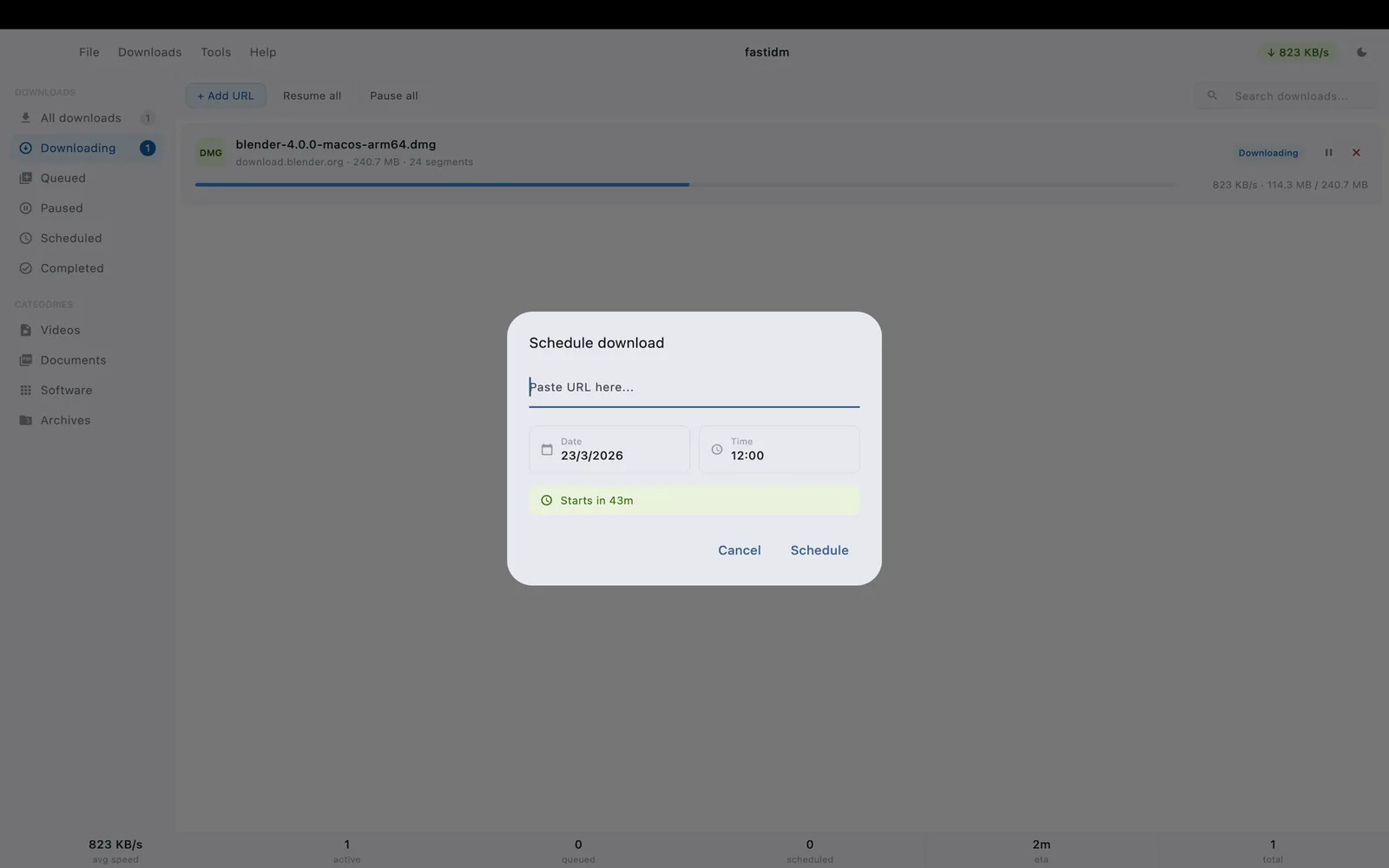
Task: Click the Documents icon in sidebar
Action: point(25,360)
